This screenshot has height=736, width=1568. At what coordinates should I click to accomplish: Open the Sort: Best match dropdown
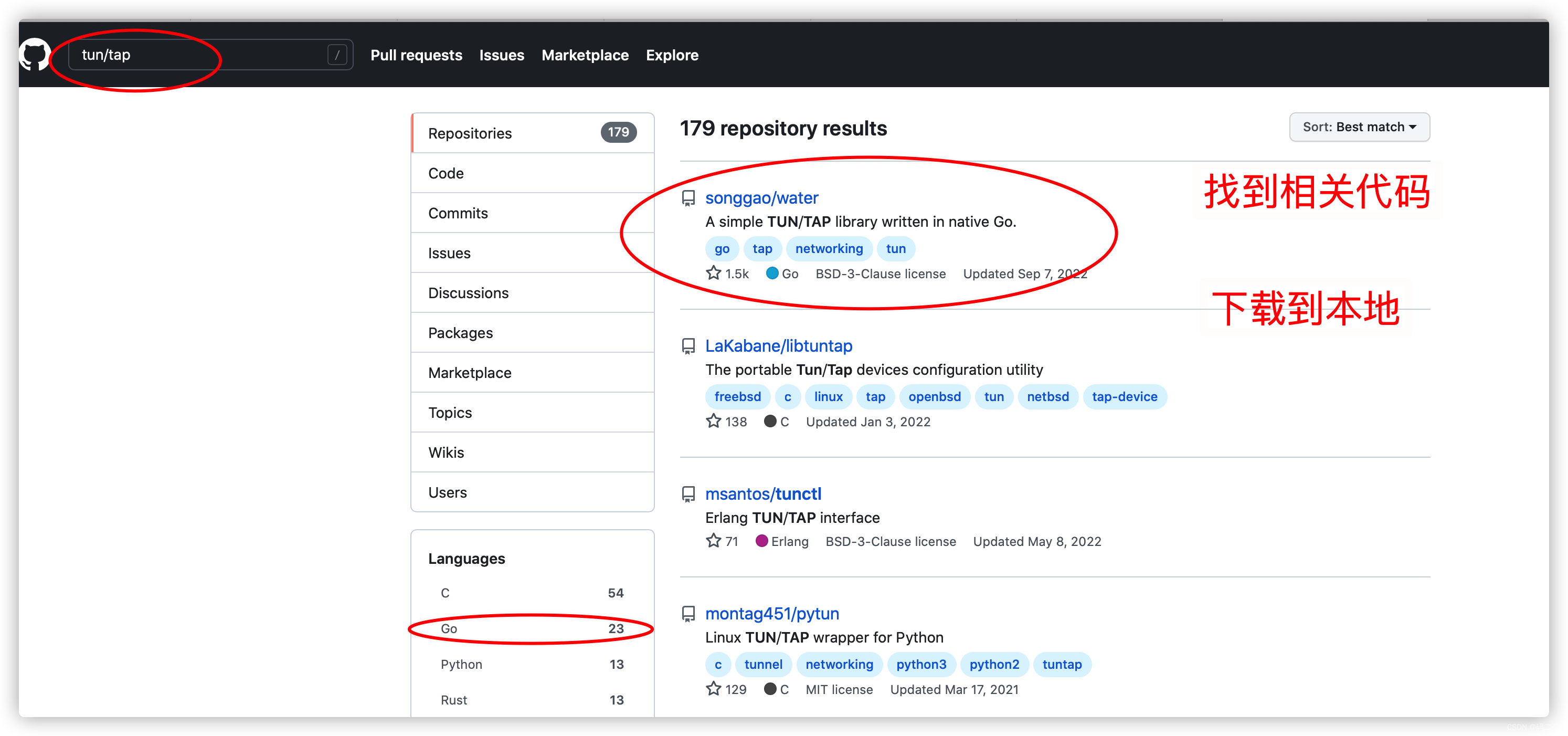coord(1359,127)
